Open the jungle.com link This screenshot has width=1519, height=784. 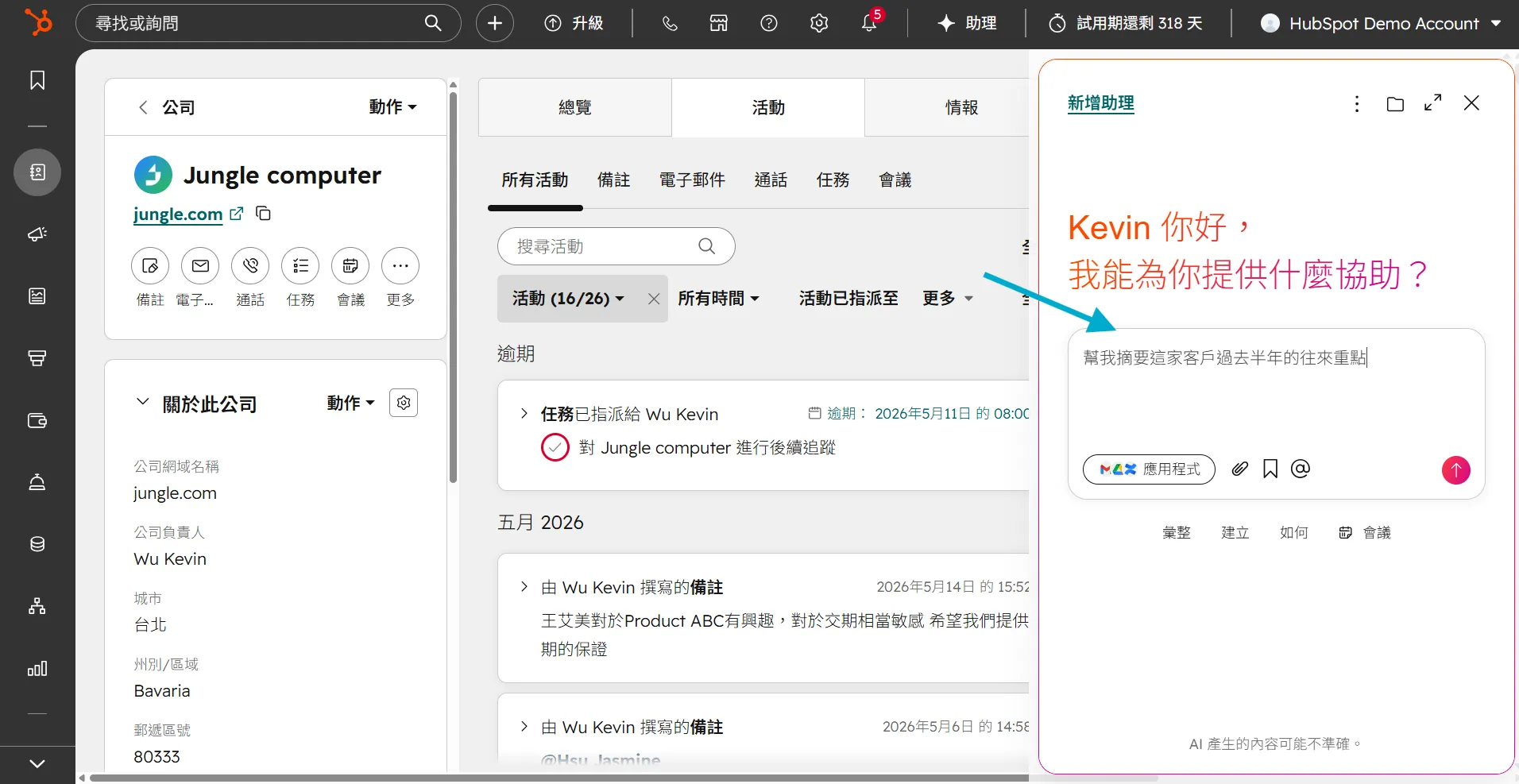[x=178, y=214]
